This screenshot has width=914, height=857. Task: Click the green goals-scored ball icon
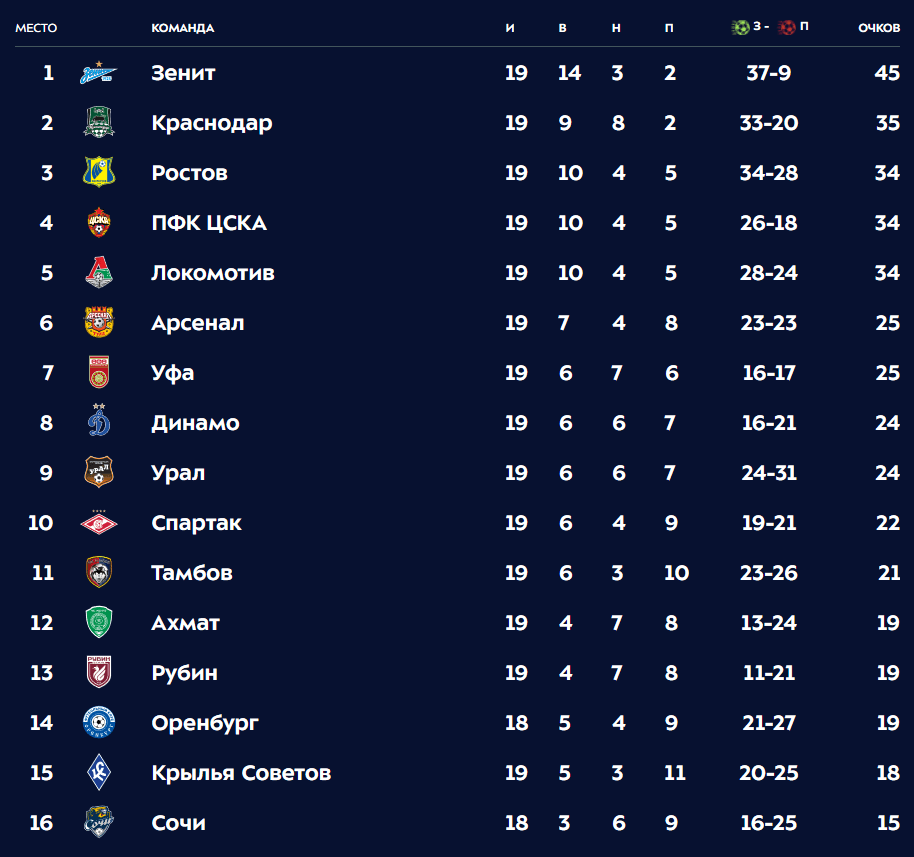click(x=740, y=27)
